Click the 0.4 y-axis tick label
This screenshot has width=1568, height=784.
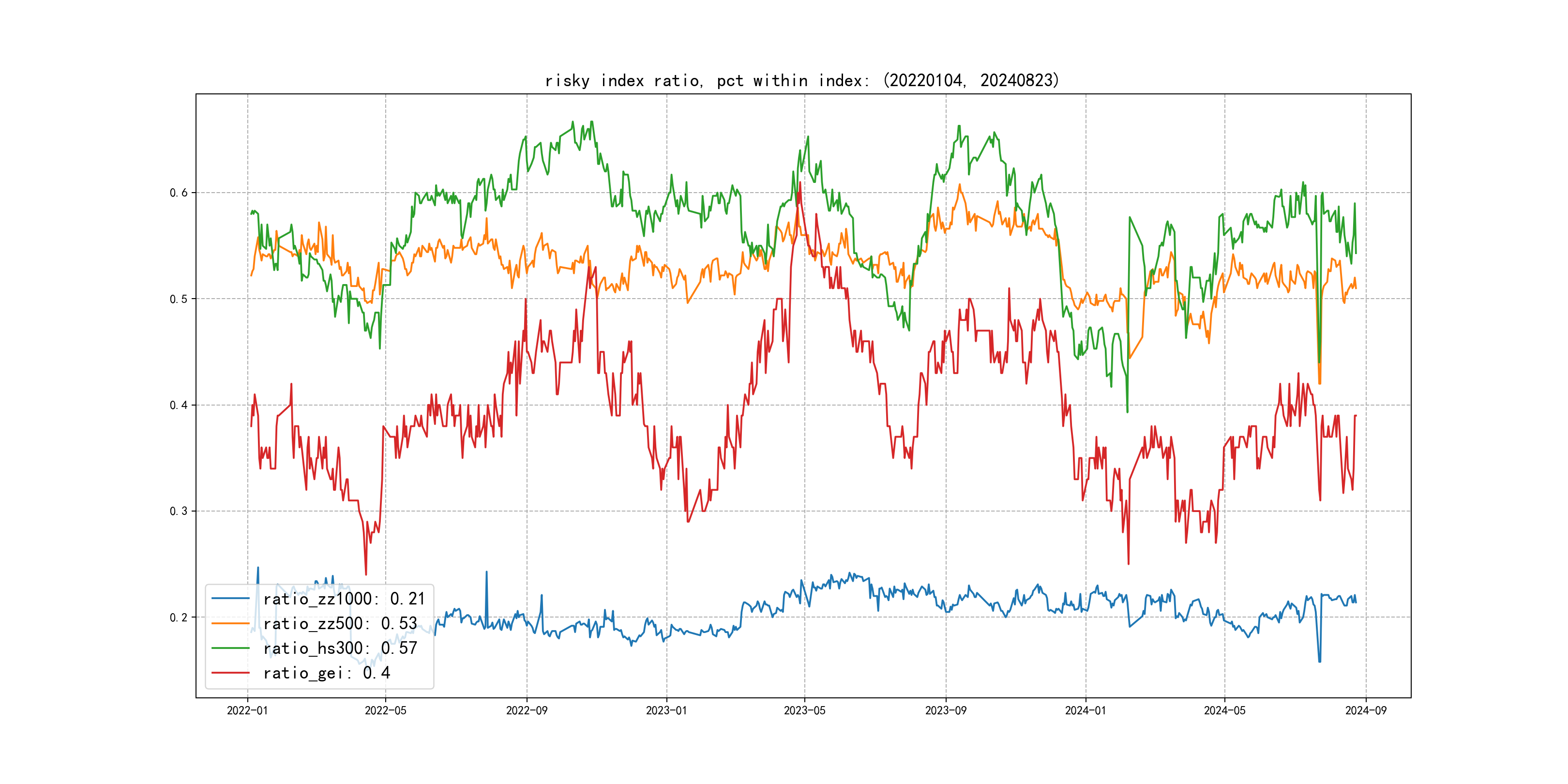pos(179,406)
